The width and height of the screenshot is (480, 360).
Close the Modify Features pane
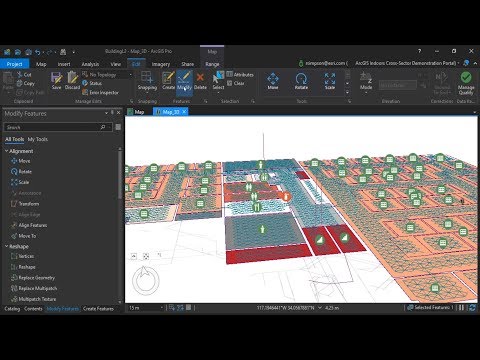tap(119, 113)
